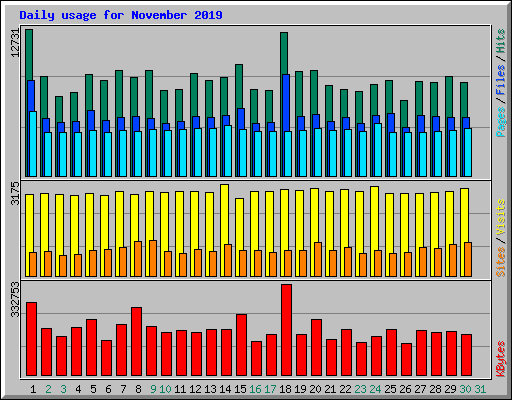Click day label '1' on the x-axis

point(33,389)
